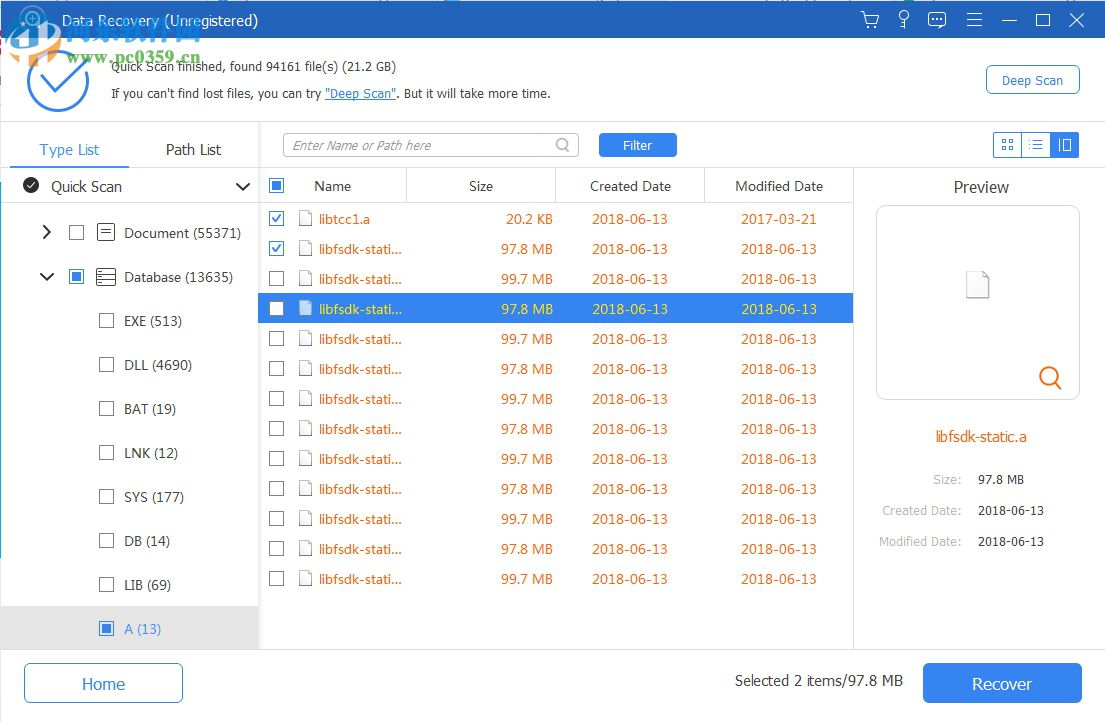The height and width of the screenshot is (722, 1105).
Task: Open the Type List tab
Action: [69, 149]
